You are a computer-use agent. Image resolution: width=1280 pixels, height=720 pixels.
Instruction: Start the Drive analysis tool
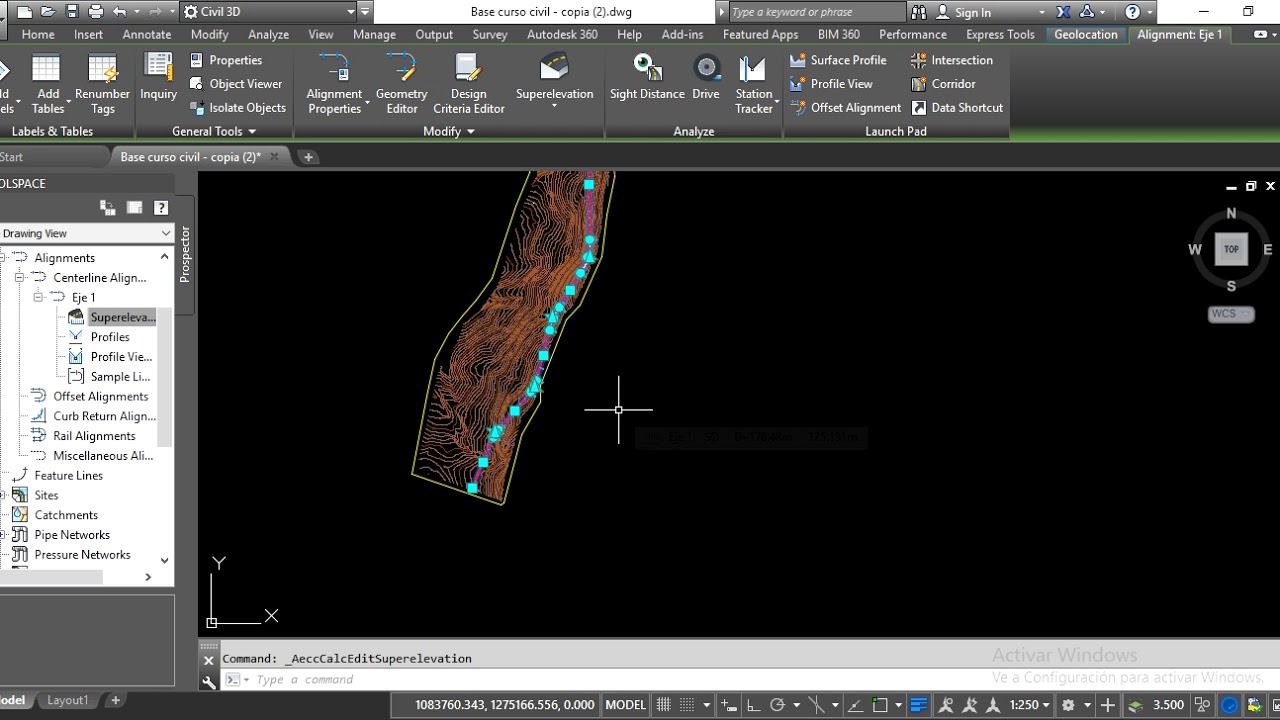(706, 78)
